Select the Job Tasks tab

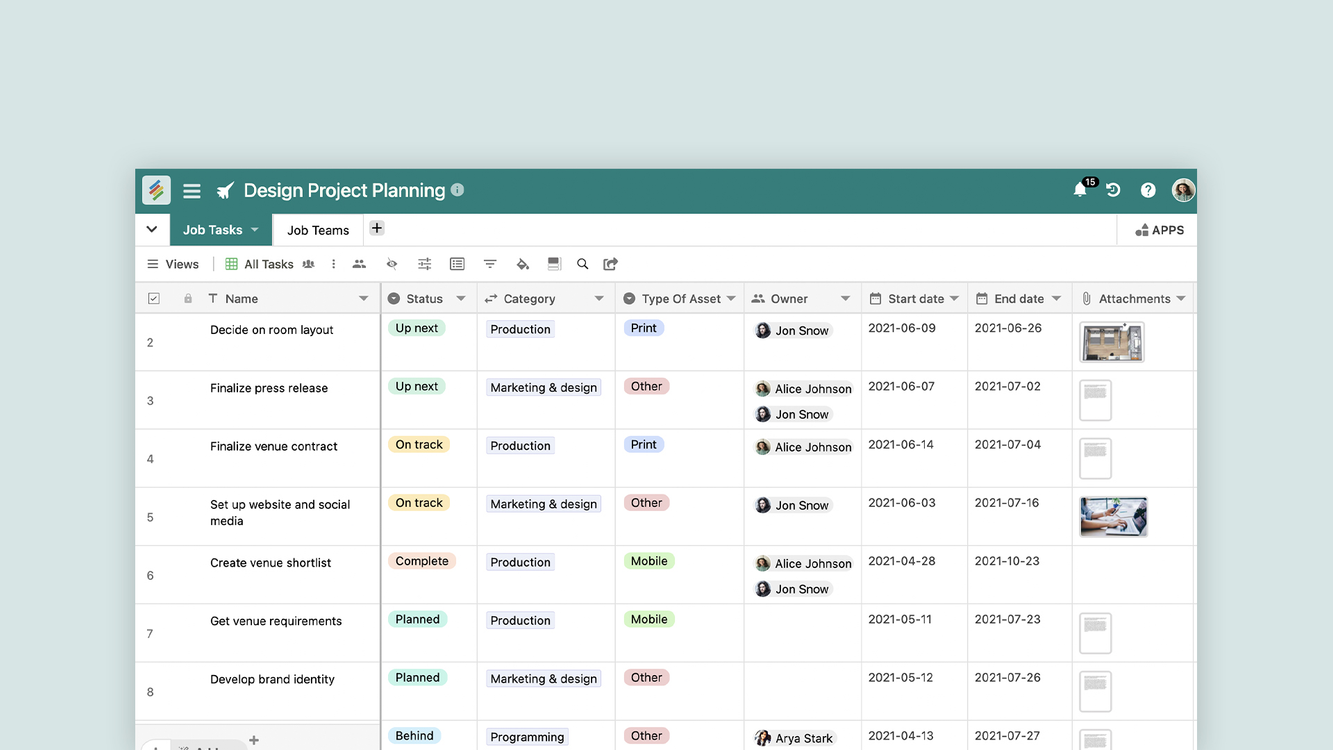coord(213,230)
